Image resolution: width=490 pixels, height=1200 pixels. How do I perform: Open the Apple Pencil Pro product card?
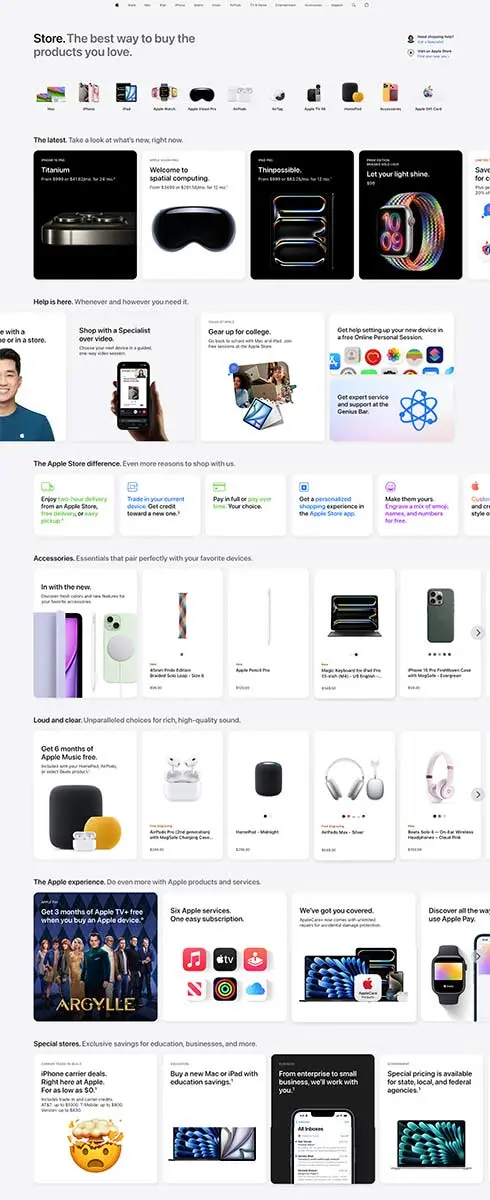click(268, 633)
